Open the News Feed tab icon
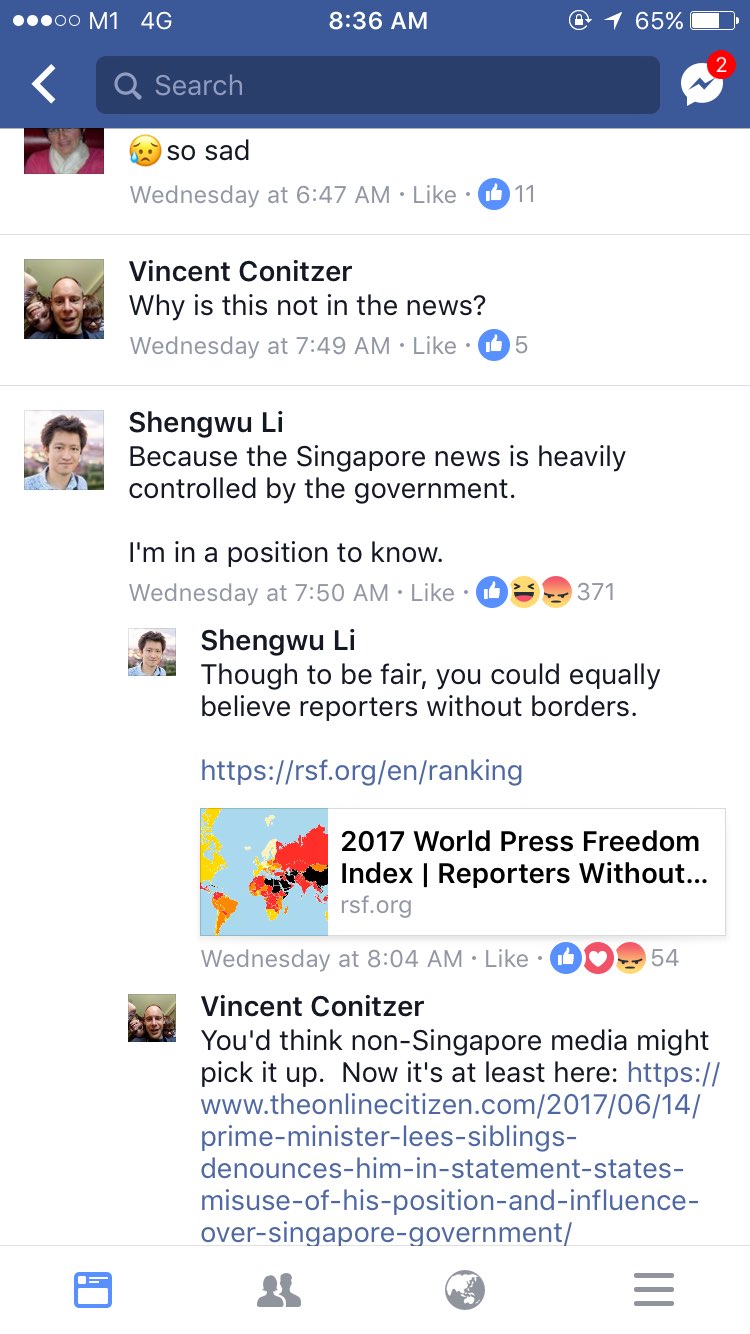 93,1290
